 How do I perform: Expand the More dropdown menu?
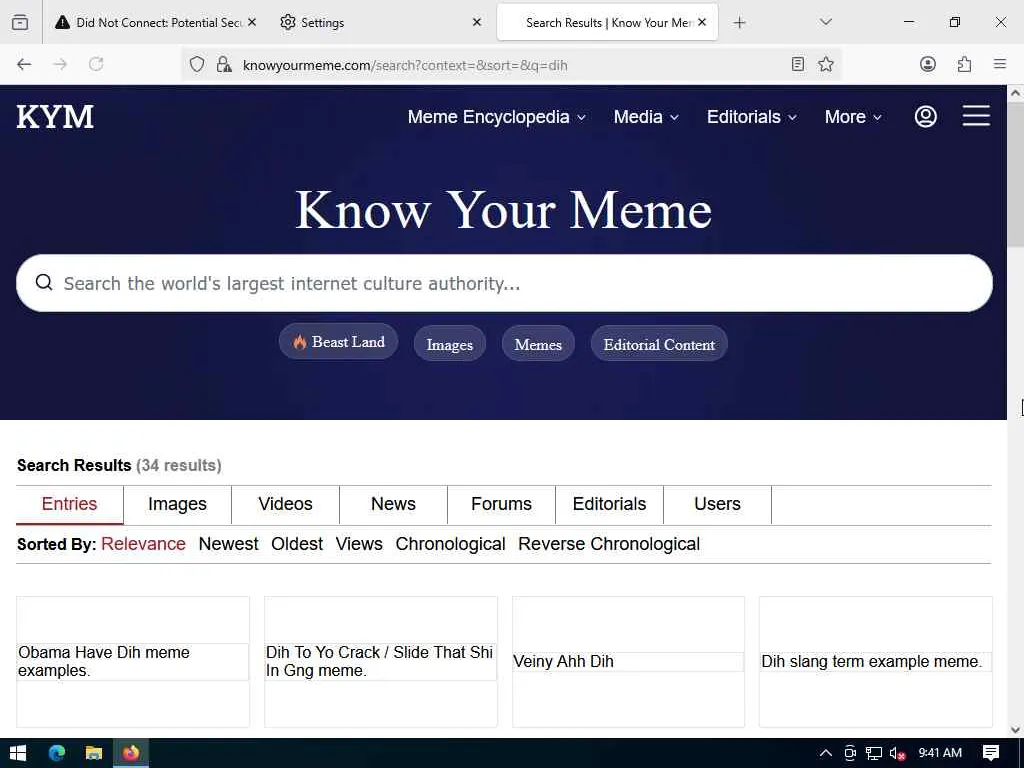(x=853, y=117)
